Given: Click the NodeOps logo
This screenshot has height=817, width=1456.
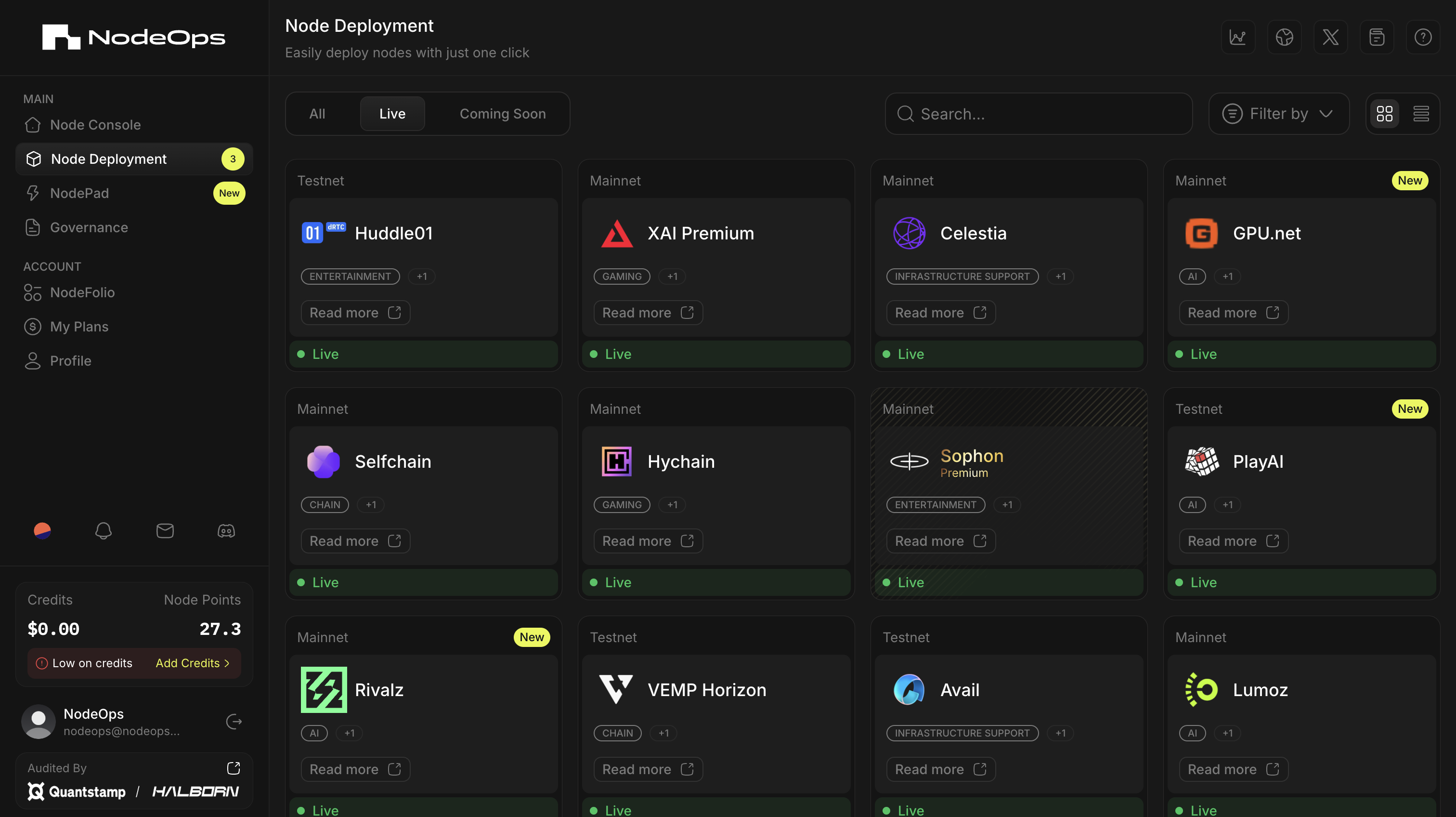Looking at the screenshot, I should [x=133, y=37].
